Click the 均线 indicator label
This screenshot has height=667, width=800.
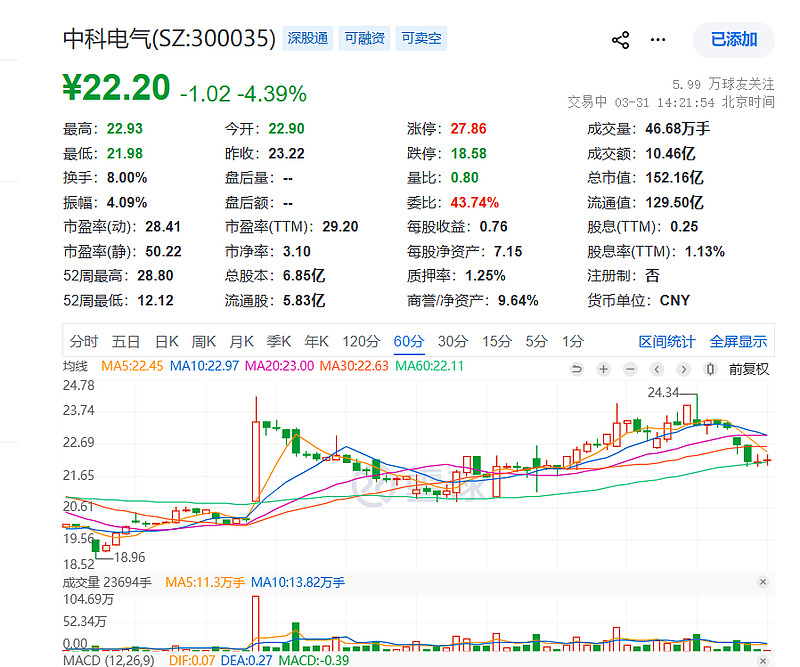click(x=76, y=366)
